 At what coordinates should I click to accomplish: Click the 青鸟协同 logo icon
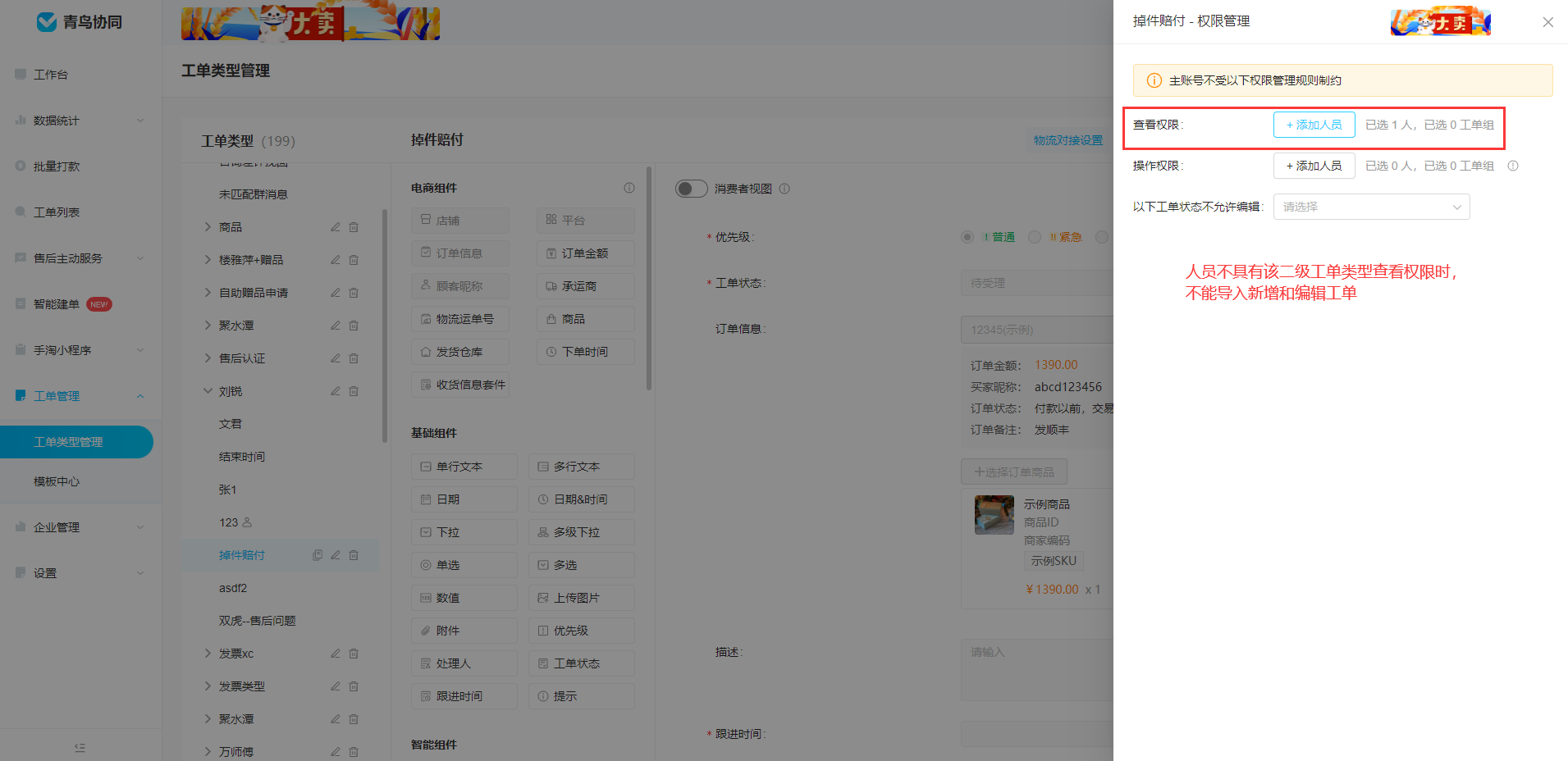(47, 22)
